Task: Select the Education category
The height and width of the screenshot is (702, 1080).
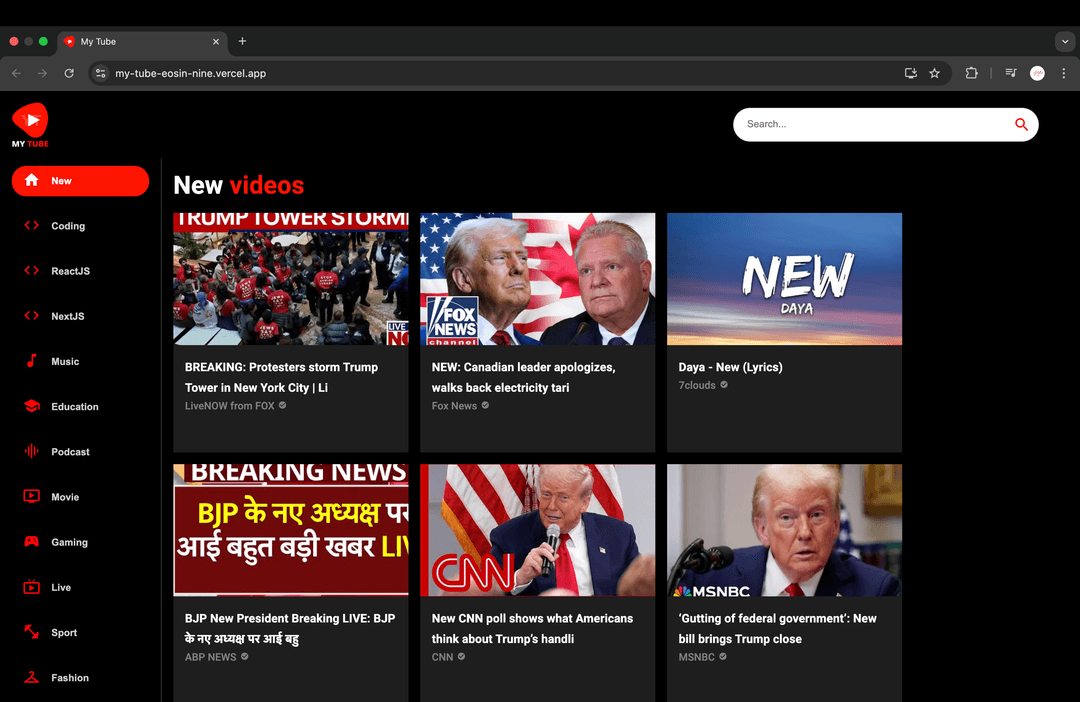Action: tap(80, 406)
